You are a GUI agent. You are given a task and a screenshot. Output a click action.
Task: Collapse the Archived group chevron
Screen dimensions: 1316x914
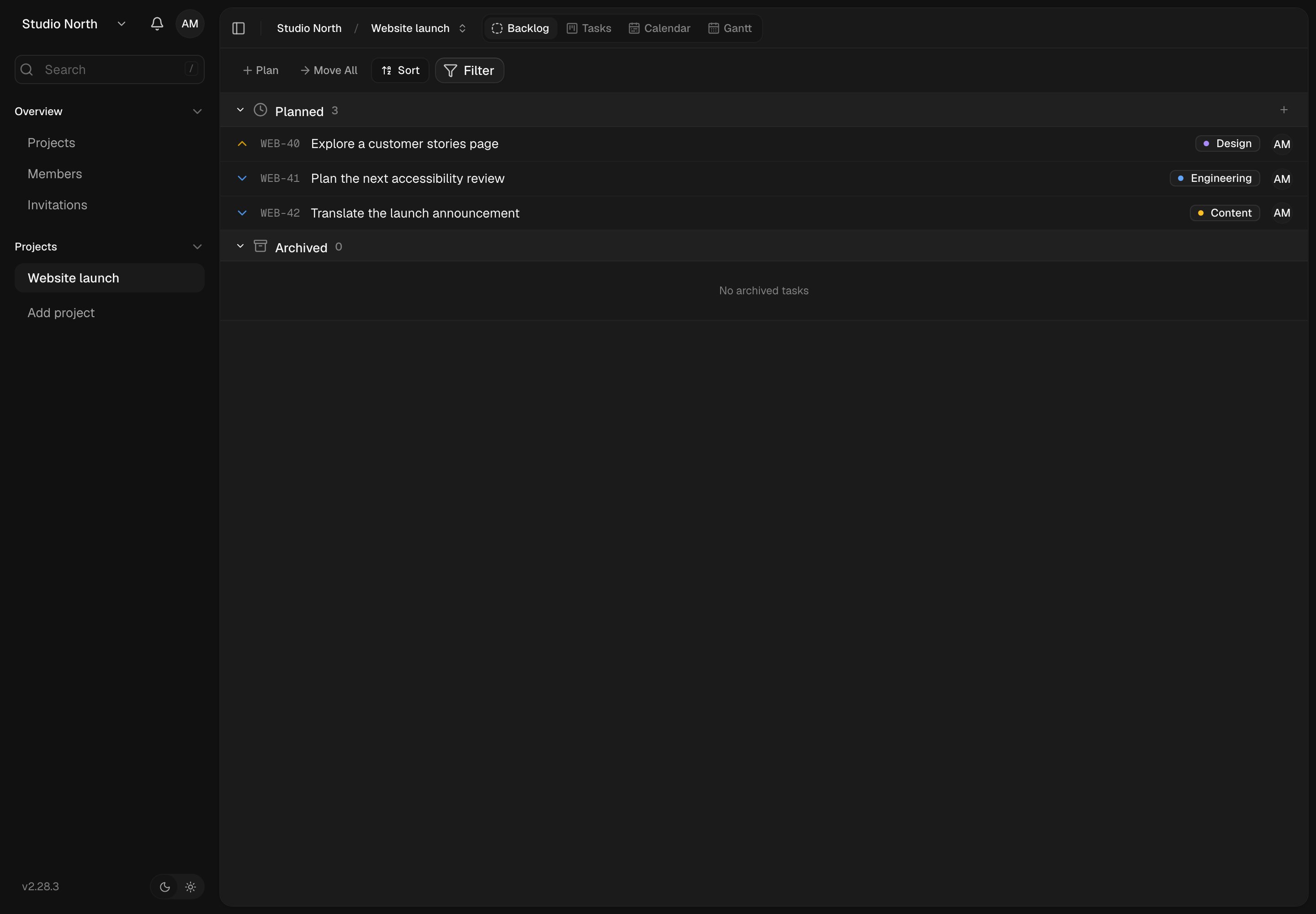240,246
